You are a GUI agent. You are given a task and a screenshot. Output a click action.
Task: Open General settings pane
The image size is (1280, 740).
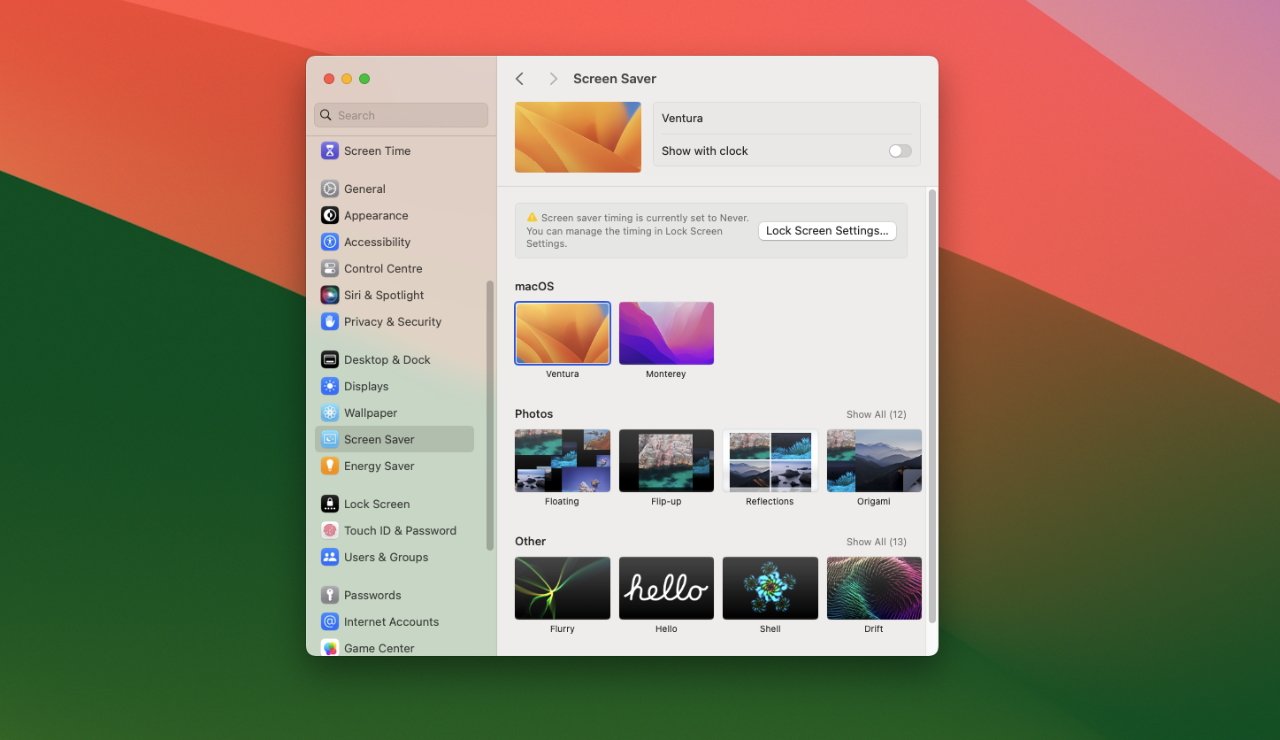(394, 189)
